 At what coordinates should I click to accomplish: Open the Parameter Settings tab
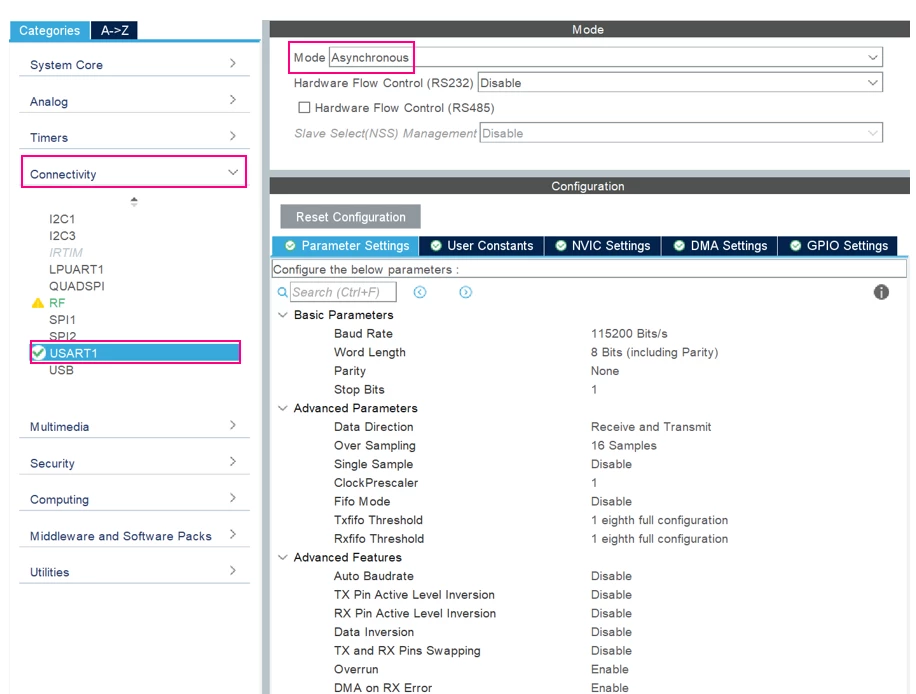(346, 245)
